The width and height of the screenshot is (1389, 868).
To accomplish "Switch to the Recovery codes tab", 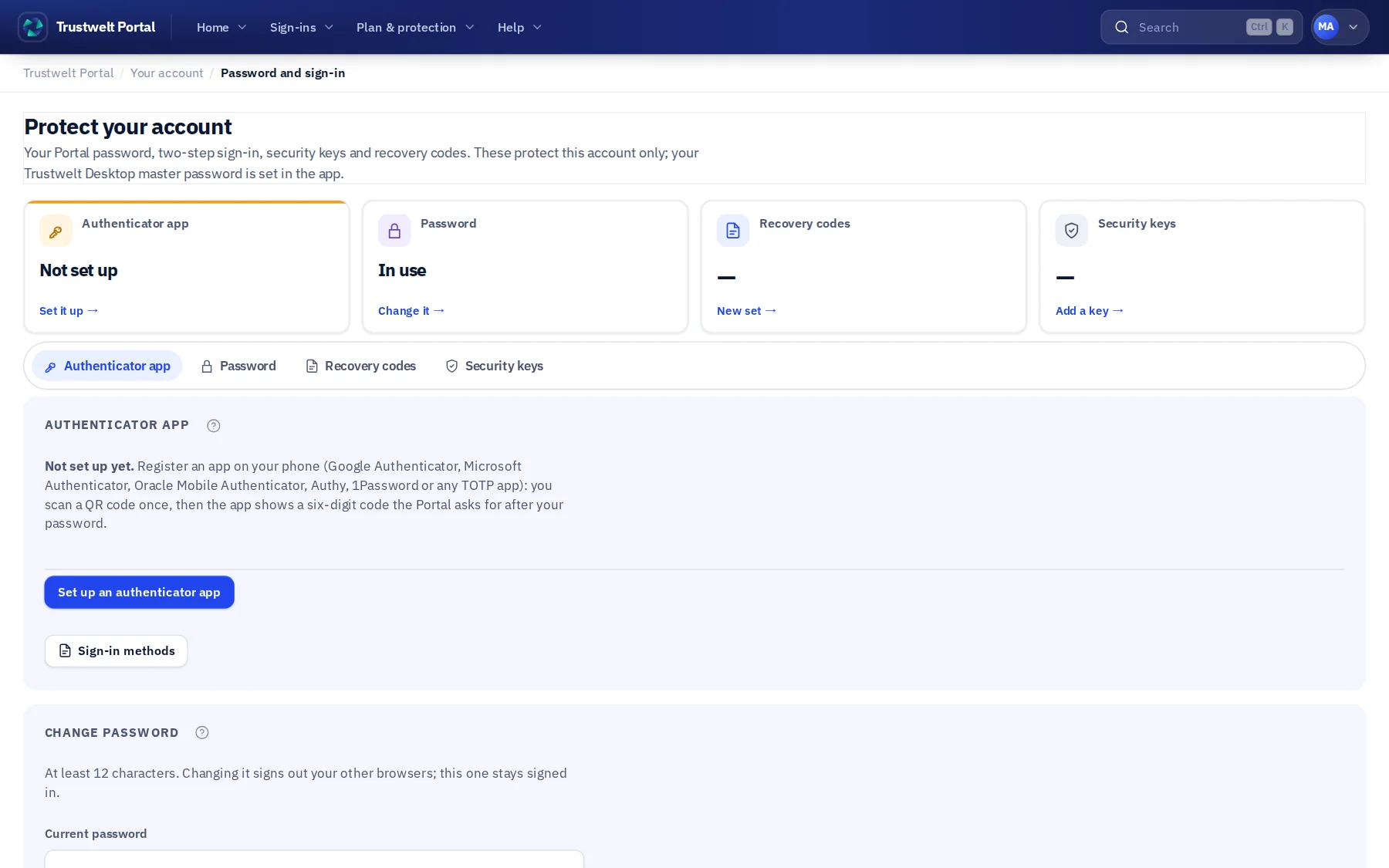I will (361, 366).
